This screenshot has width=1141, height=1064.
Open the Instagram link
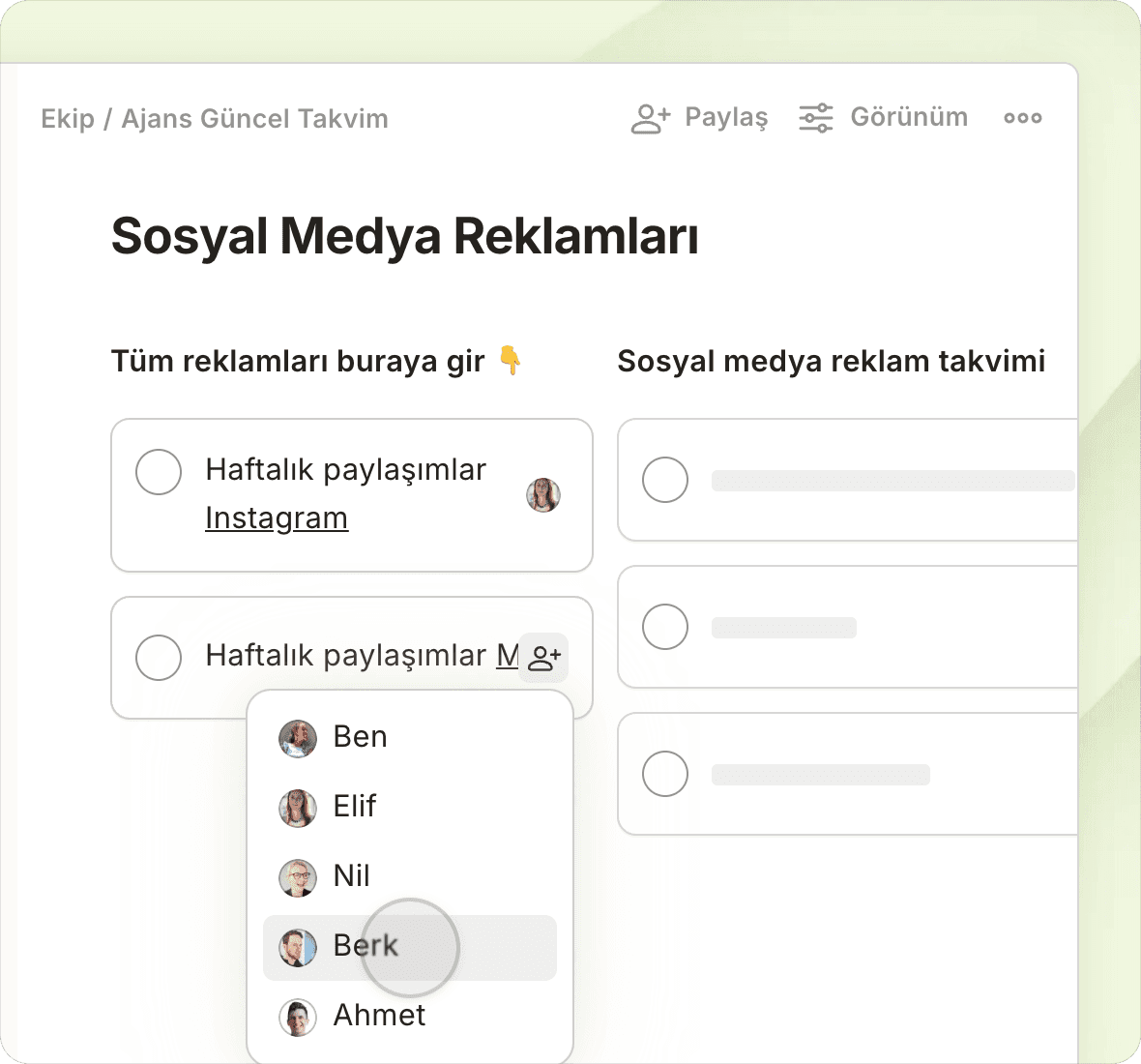point(277,518)
